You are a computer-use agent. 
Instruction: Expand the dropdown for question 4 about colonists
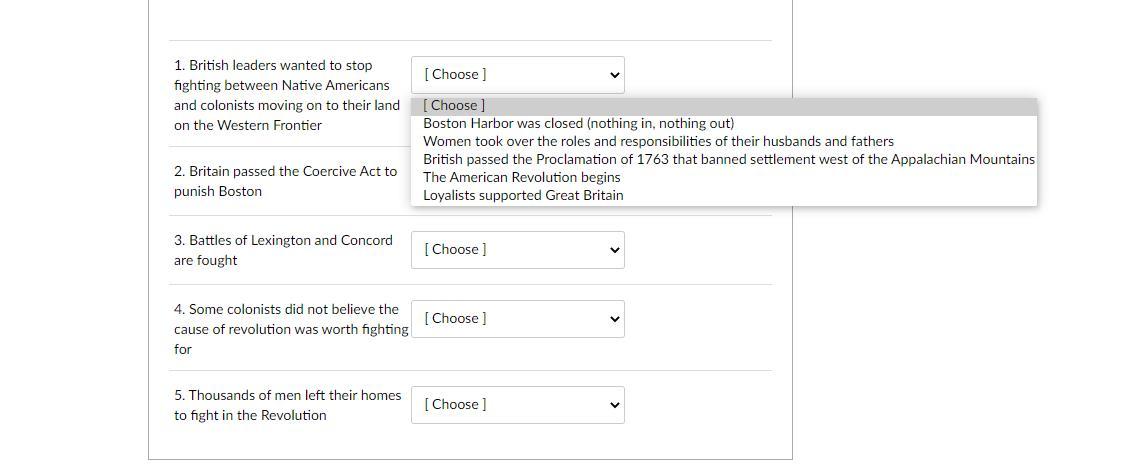[x=517, y=319]
